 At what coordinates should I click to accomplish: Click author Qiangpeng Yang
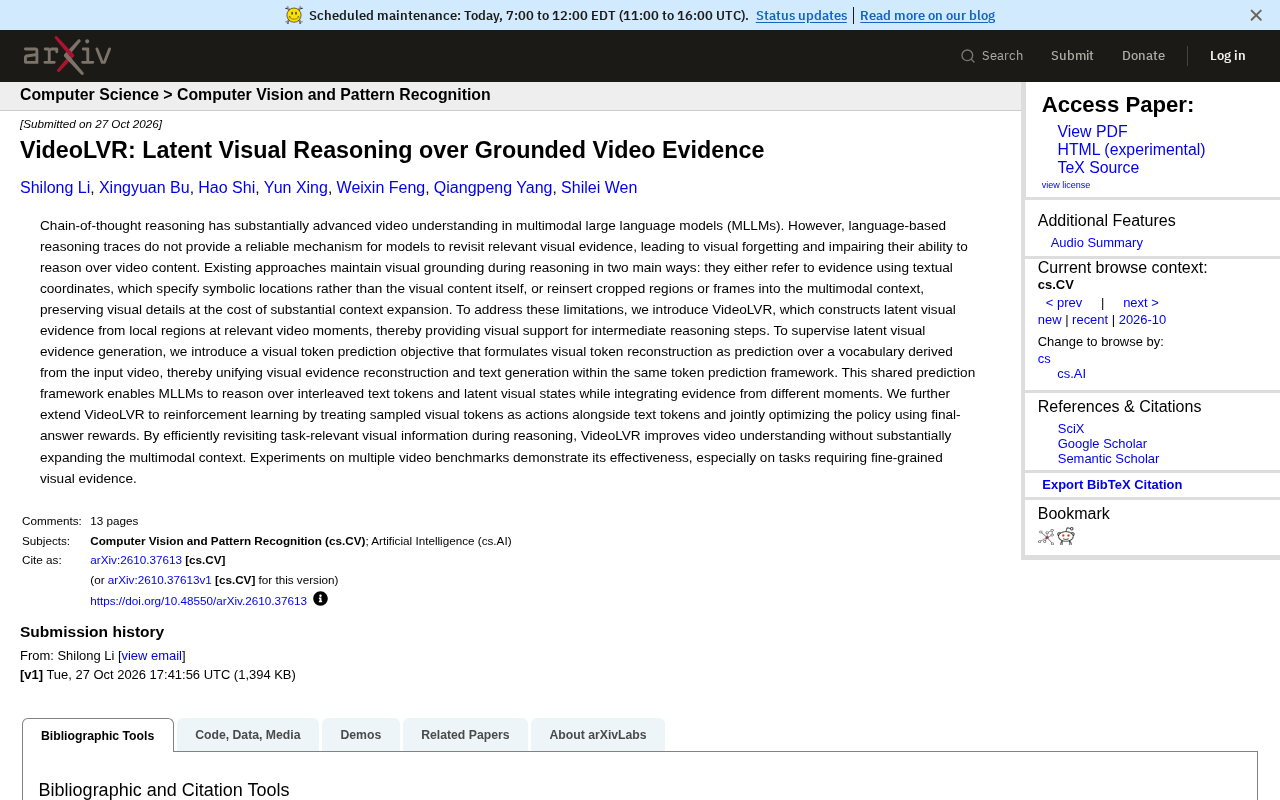coord(493,188)
